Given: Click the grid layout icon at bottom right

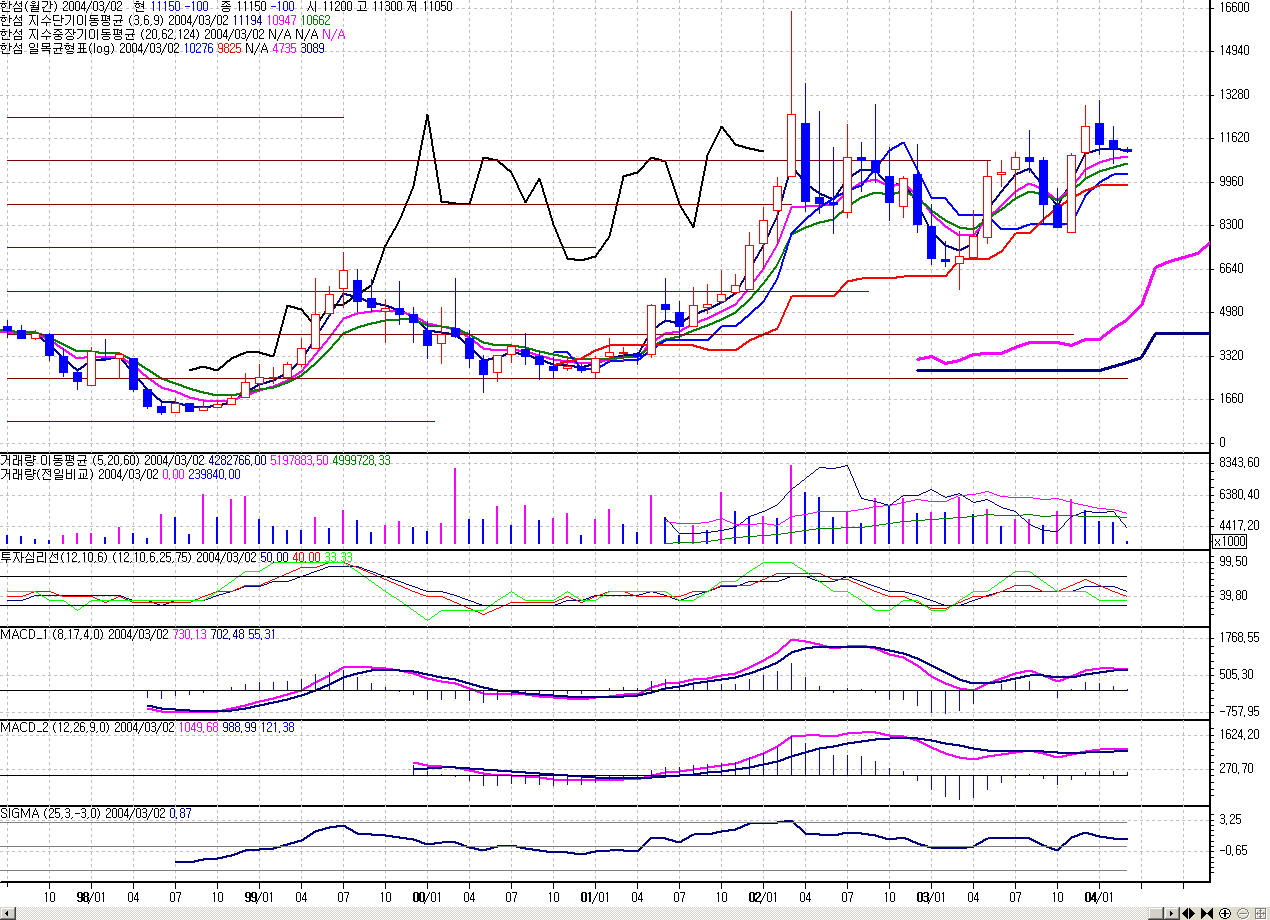Looking at the screenshot, I should pyautogui.click(x=1260, y=914).
